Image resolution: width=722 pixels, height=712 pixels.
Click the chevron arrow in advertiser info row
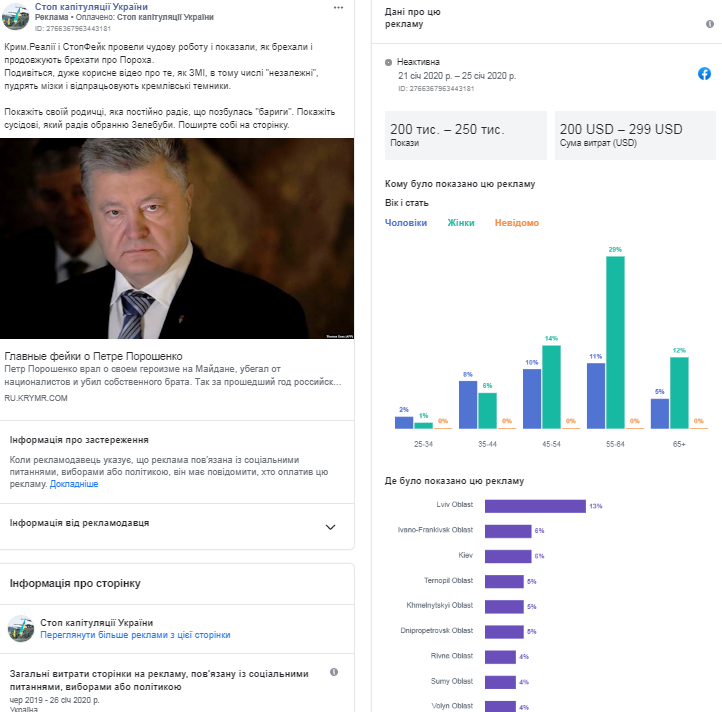(331, 526)
